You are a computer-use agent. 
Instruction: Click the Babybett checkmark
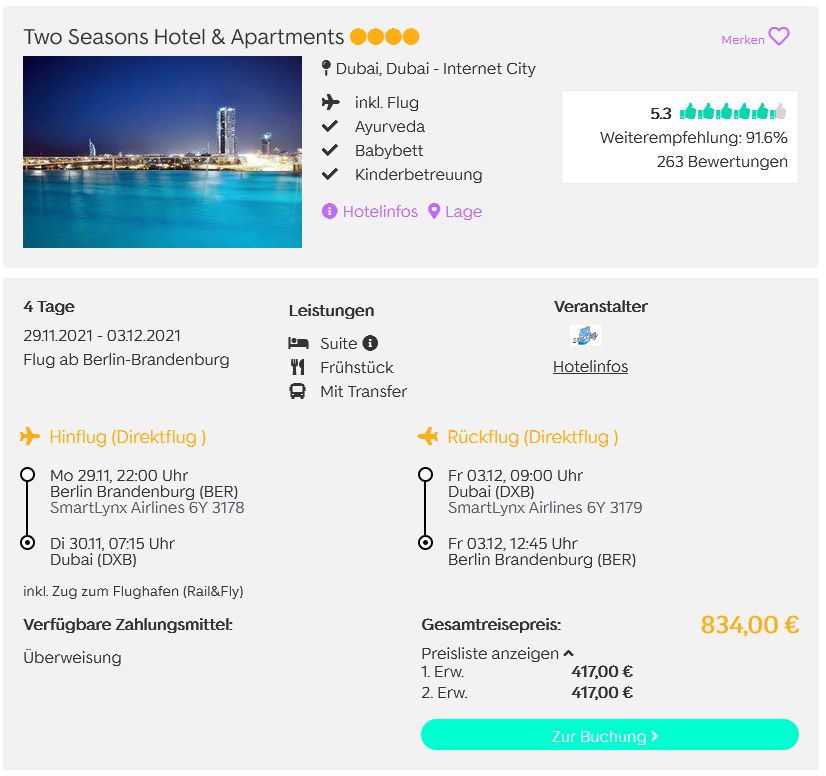coord(330,151)
